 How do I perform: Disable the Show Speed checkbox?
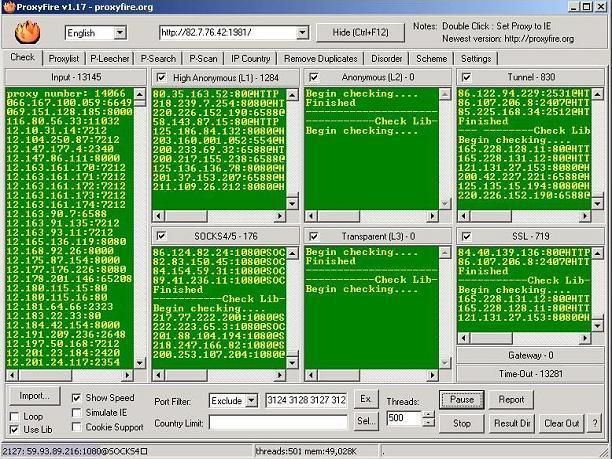click(76, 398)
